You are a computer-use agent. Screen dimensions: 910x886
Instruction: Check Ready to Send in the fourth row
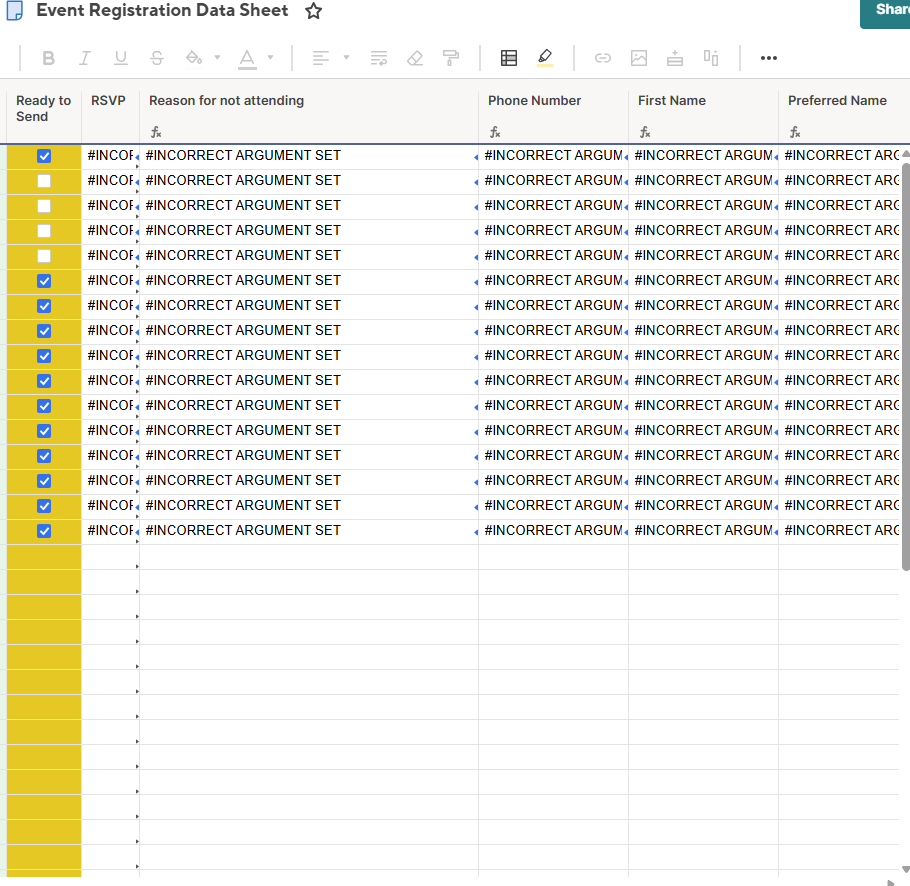44,231
